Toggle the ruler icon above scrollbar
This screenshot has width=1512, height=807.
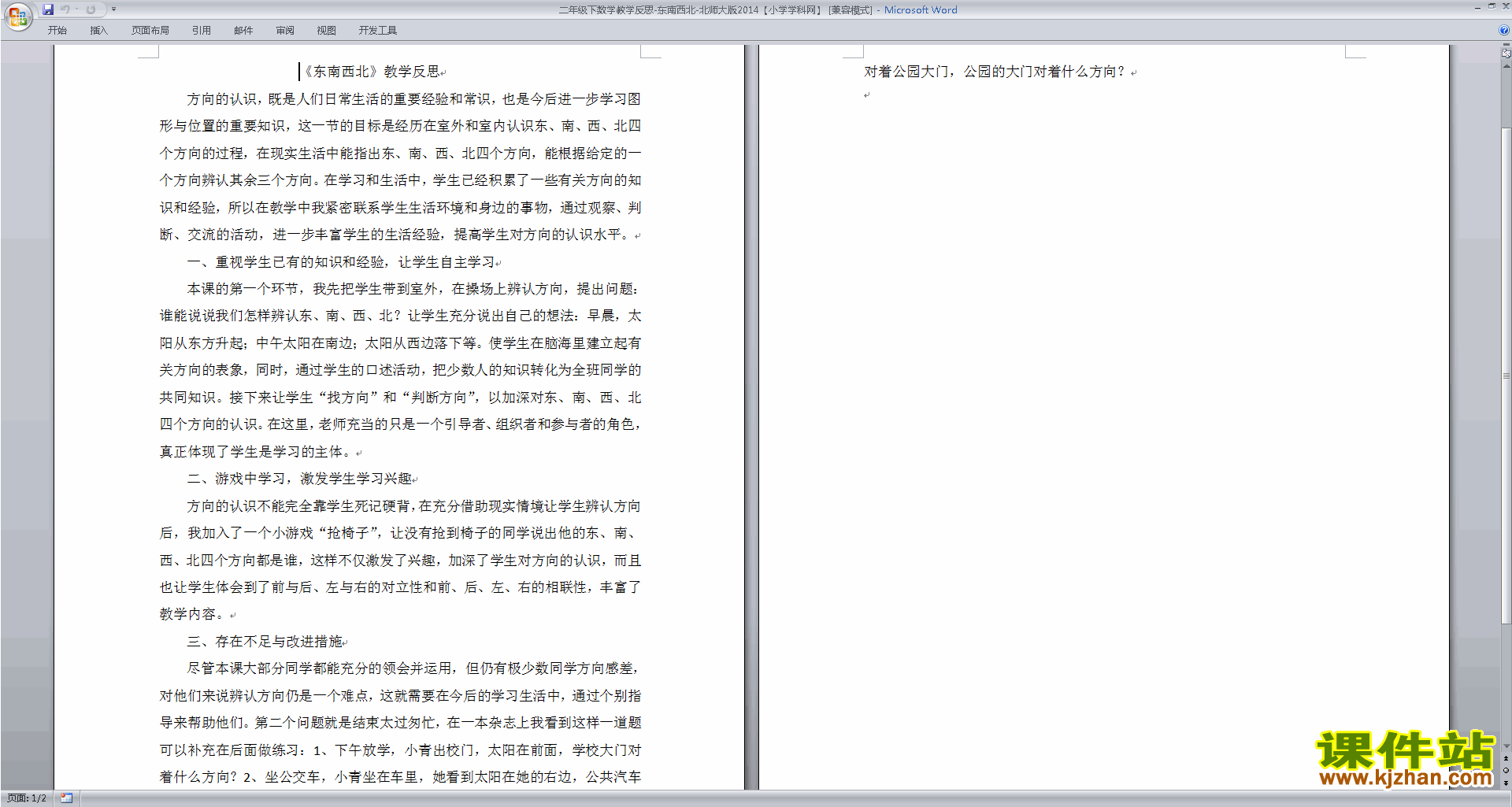1506,54
